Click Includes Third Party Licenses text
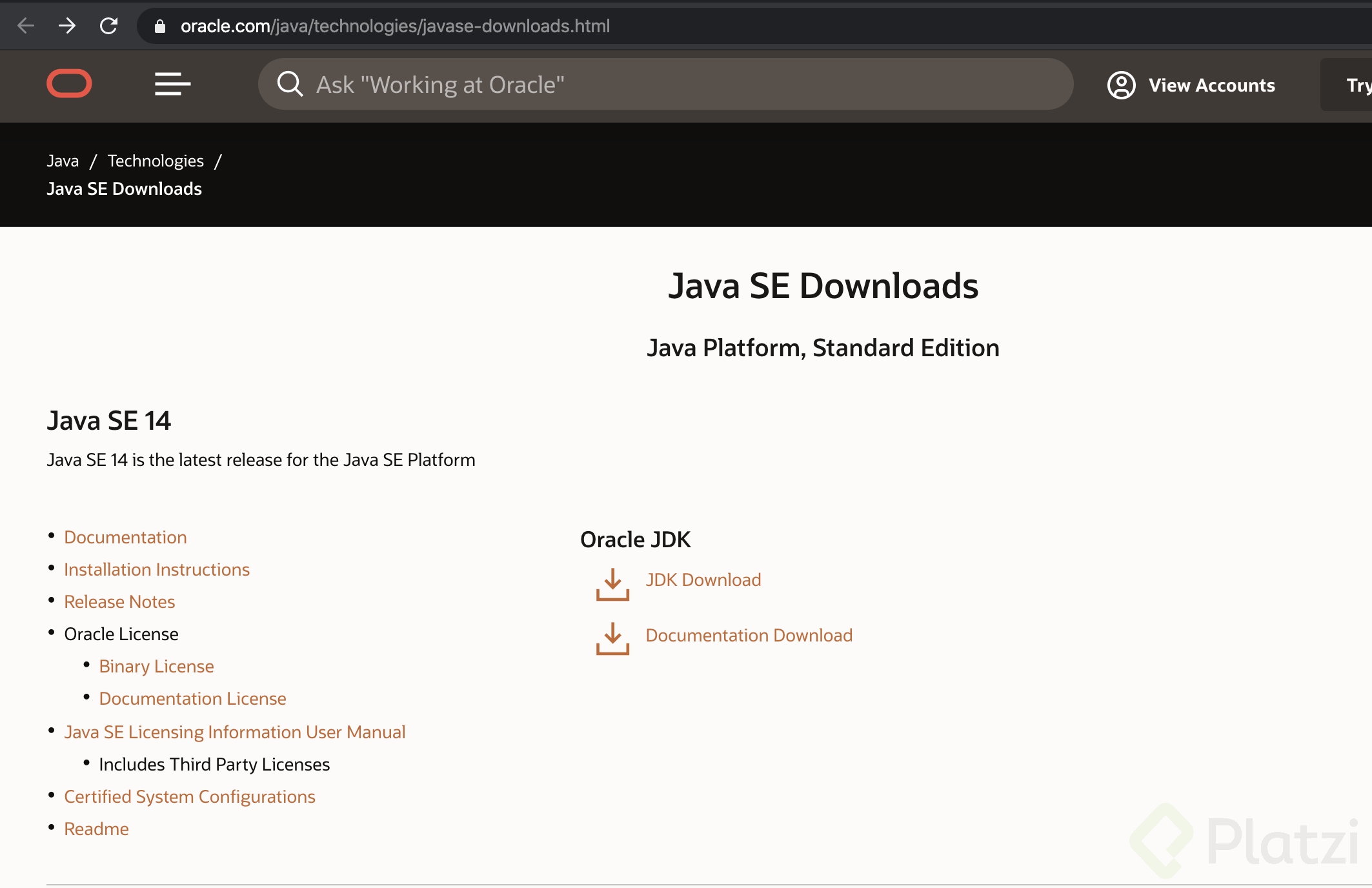This screenshot has width=1372, height=888. [x=214, y=764]
